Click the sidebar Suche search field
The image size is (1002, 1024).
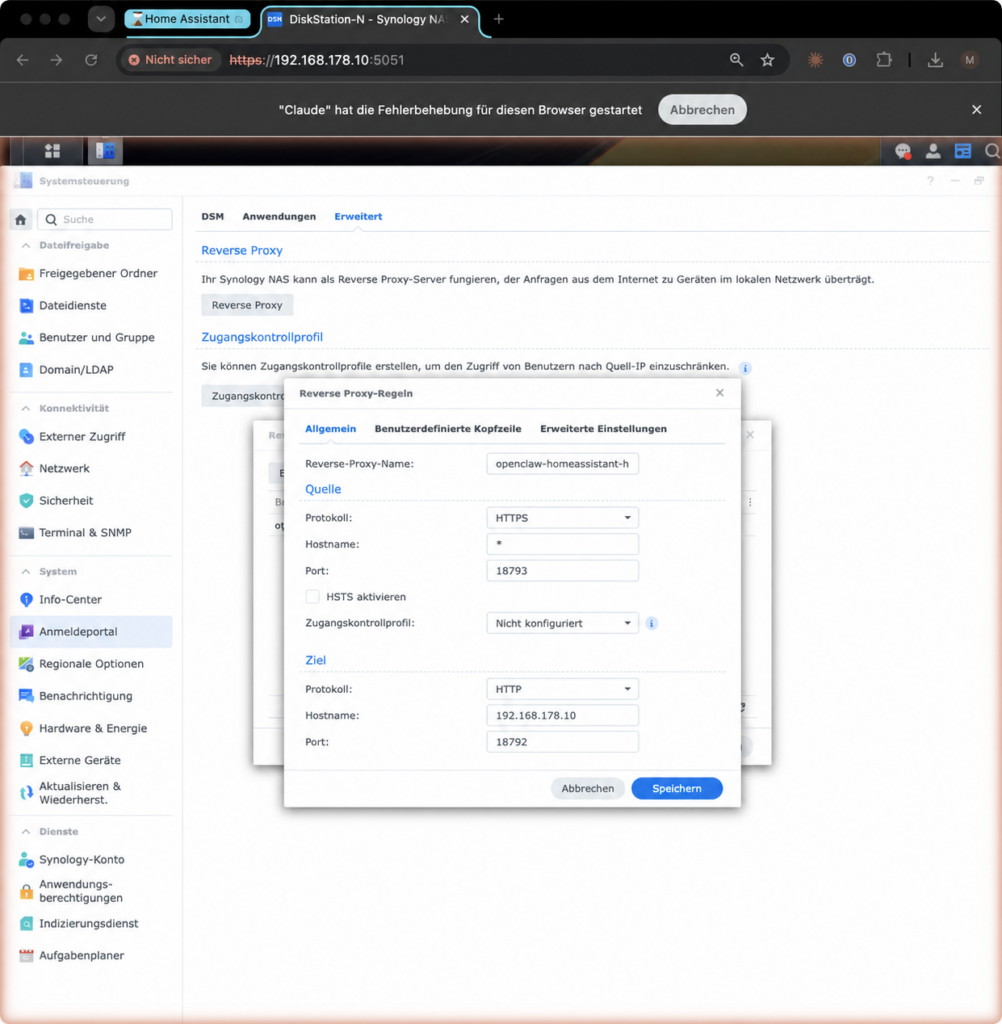[105, 219]
